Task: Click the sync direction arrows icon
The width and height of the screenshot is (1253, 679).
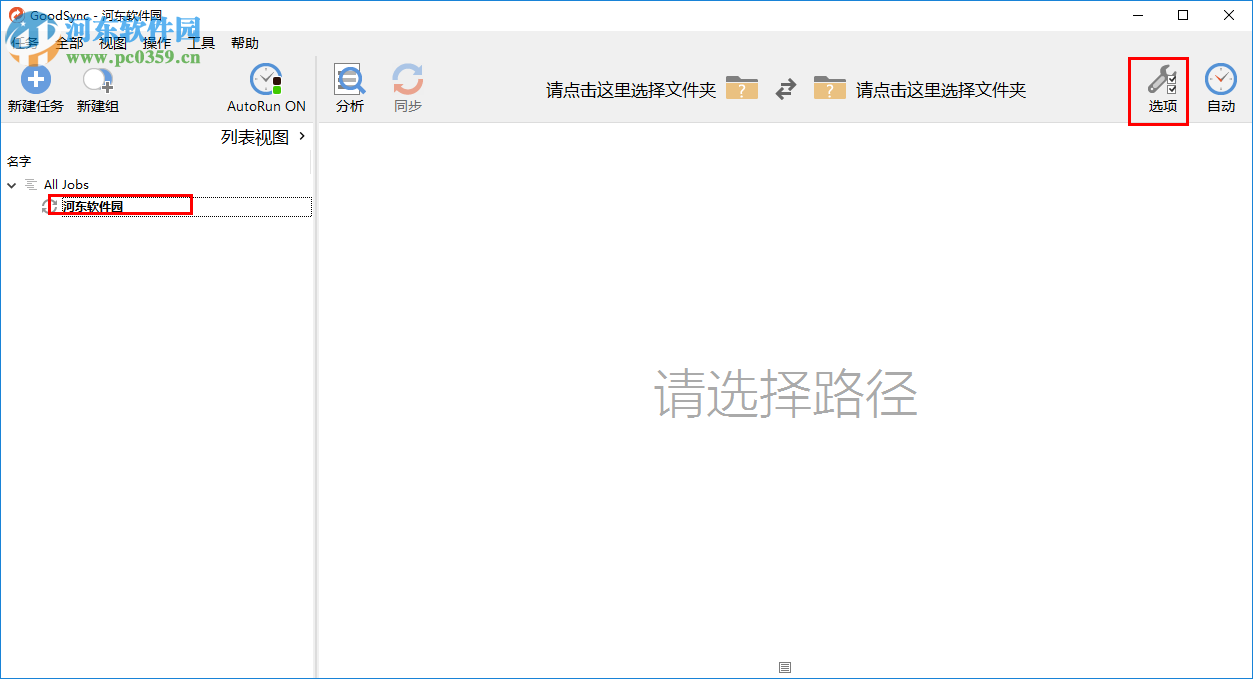Action: tap(786, 89)
